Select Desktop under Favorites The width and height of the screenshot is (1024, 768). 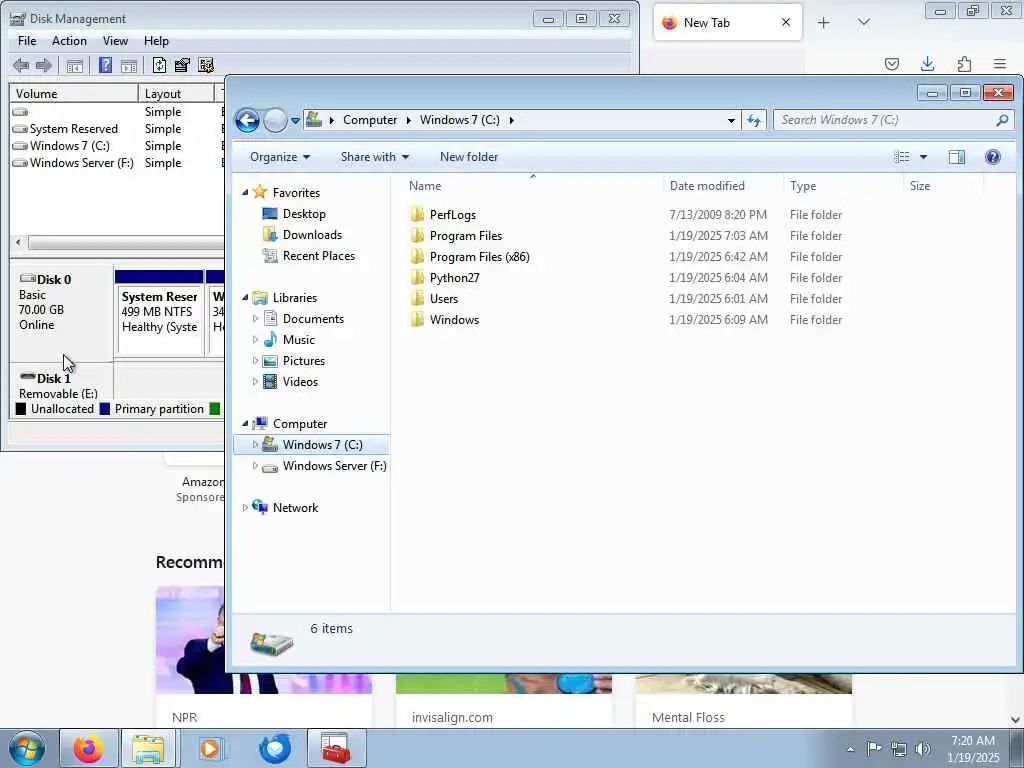coord(304,214)
